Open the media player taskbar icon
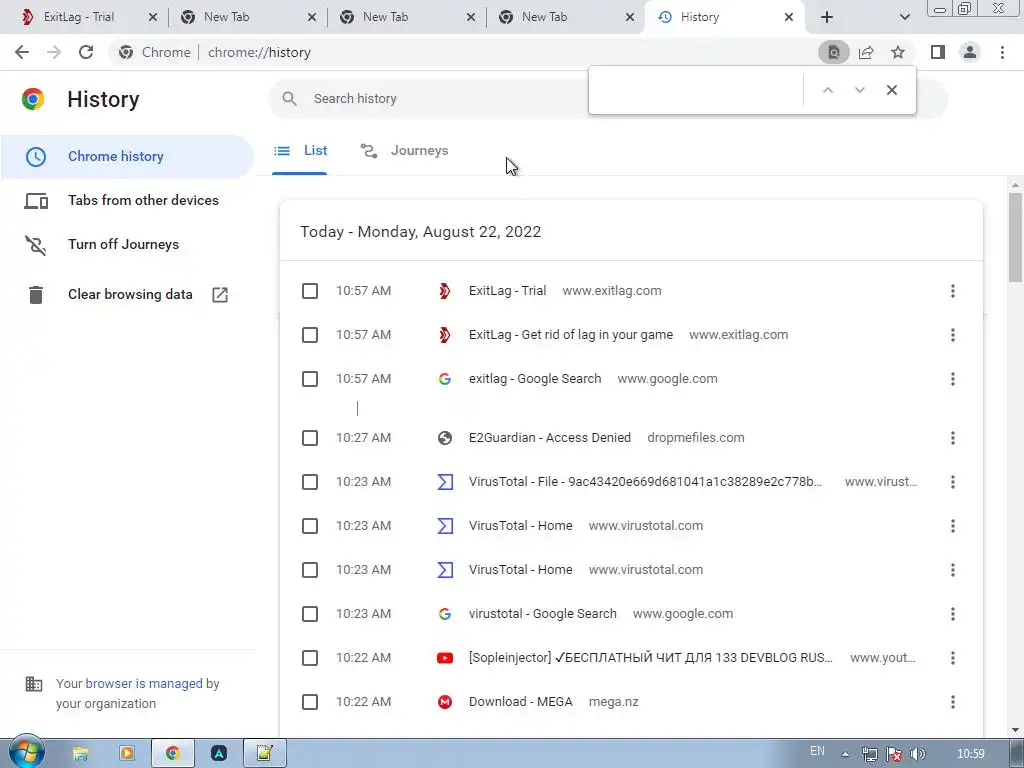This screenshot has width=1024, height=768. [127, 754]
